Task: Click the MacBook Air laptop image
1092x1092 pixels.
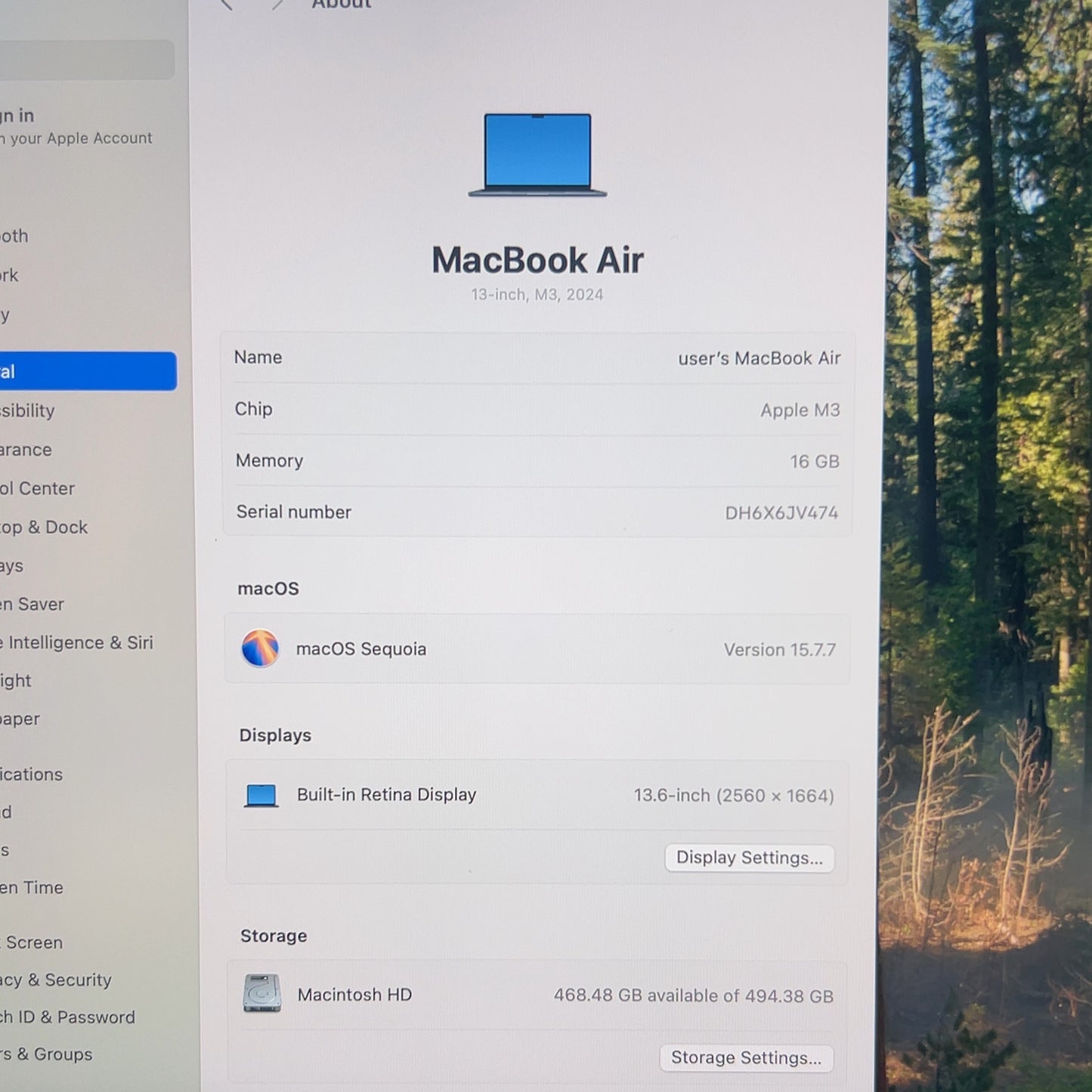Action: [537, 155]
